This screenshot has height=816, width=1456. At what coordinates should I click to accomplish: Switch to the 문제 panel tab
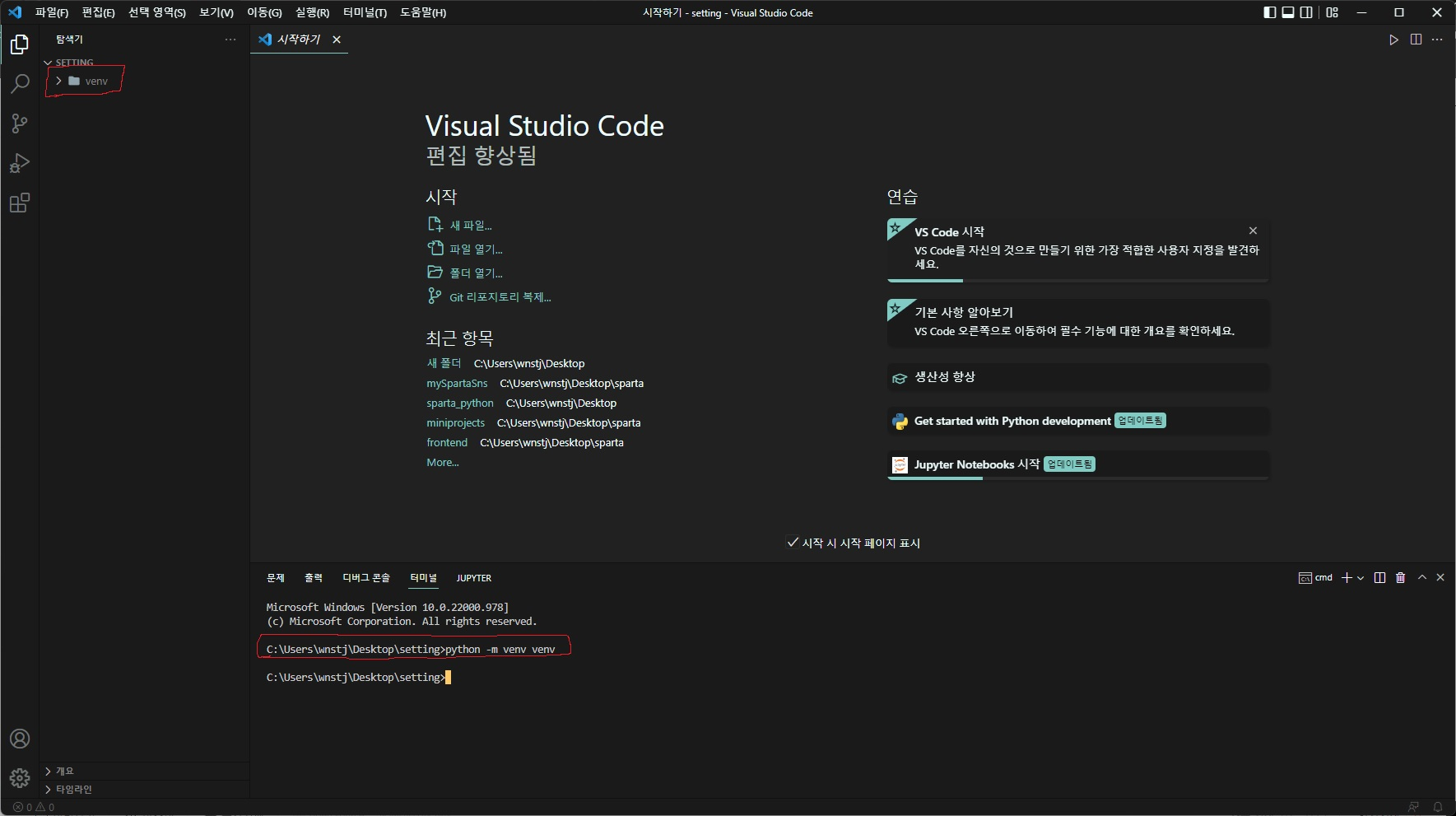[x=276, y=578]
